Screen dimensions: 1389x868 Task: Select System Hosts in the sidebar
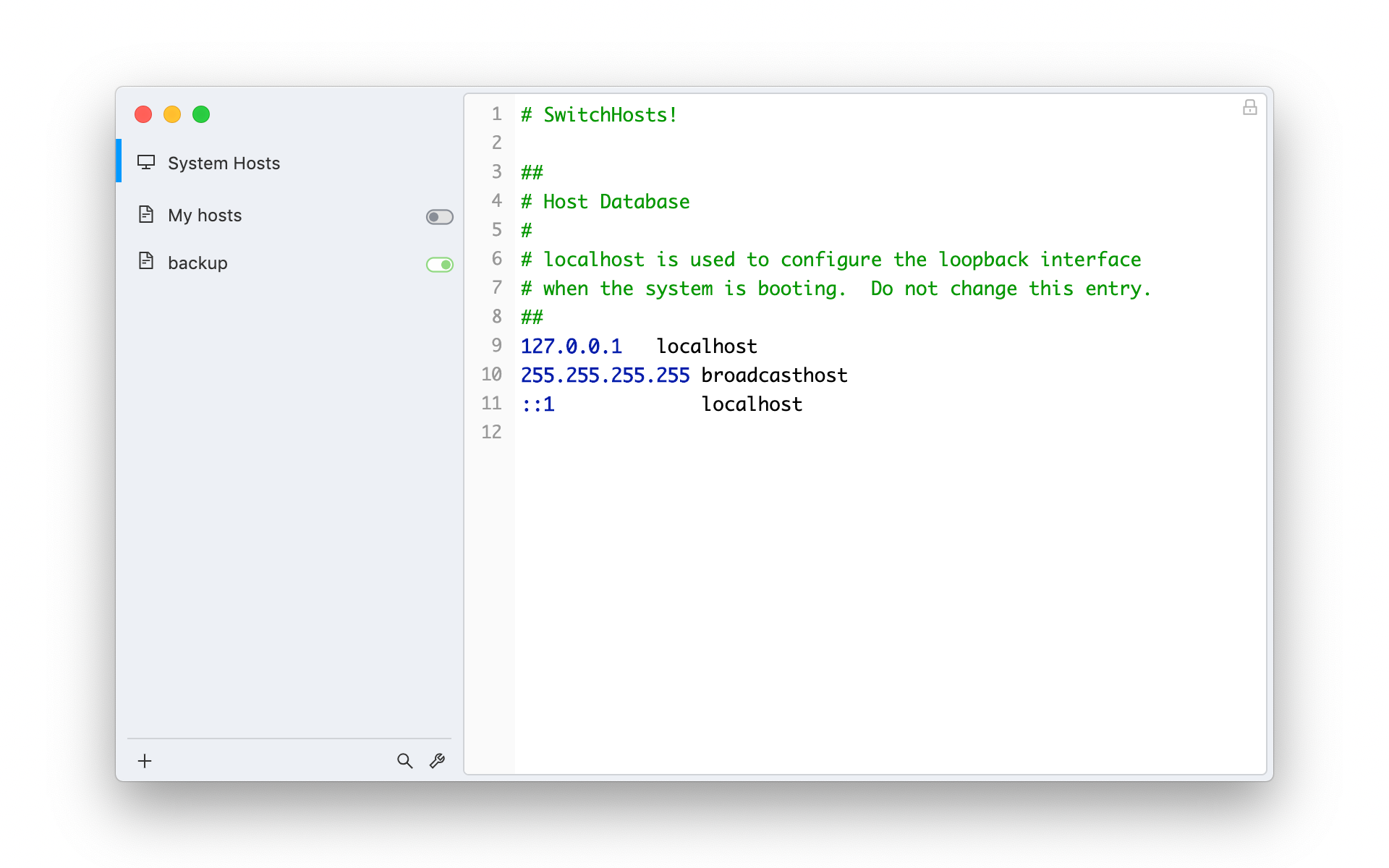tap(224, 163)
